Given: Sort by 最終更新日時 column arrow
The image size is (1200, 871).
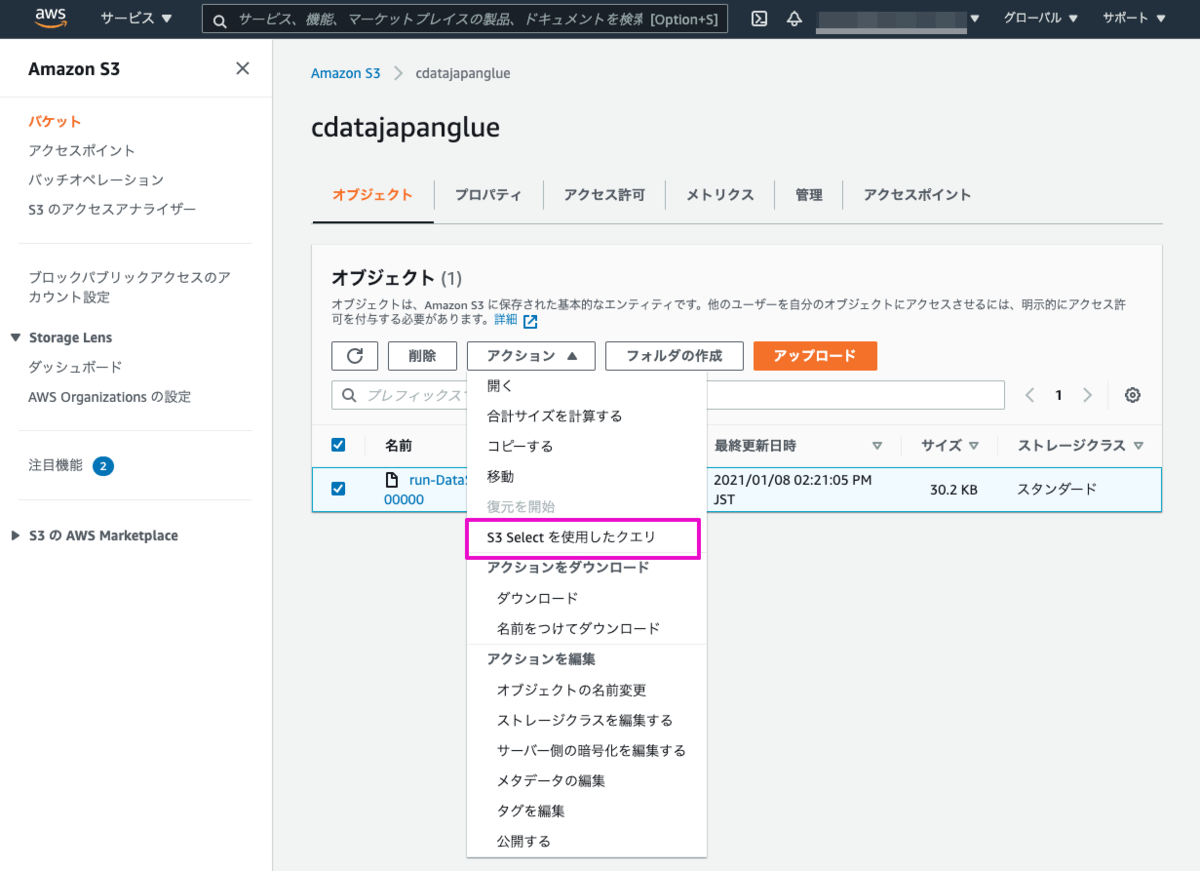Looking at the screenshot, I should click(x=877, y=446).
